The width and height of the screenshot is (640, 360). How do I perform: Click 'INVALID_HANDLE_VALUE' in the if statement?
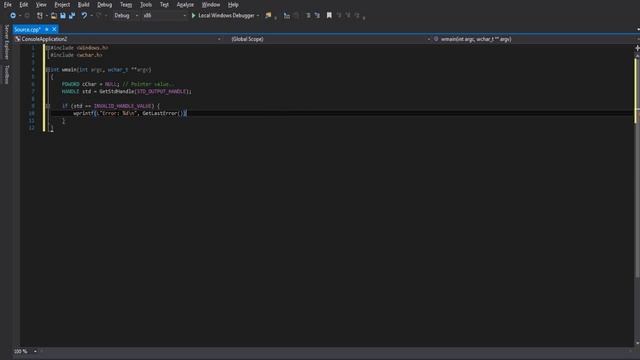pos(122,106)
